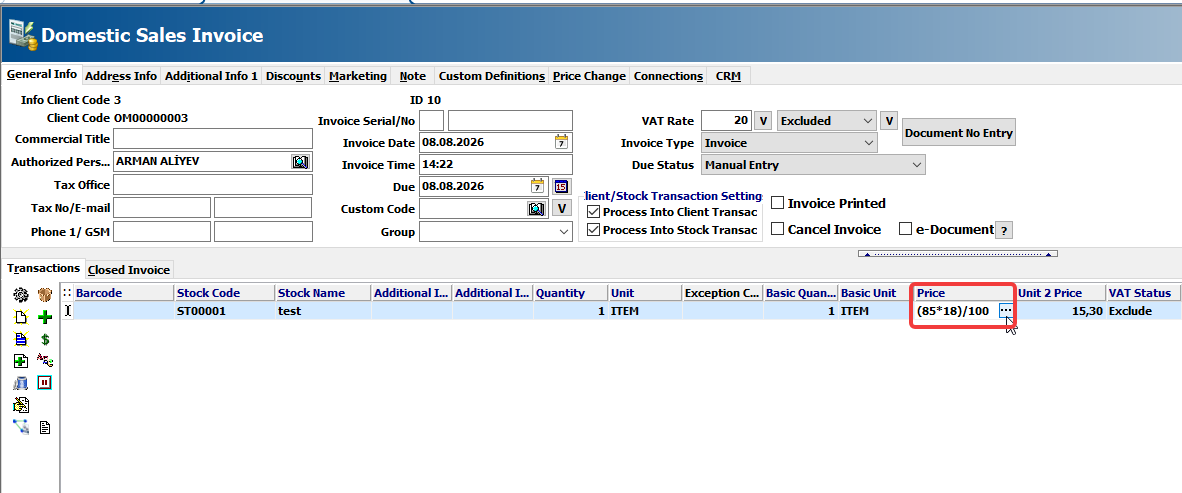Open the CRM tab
Viewport: 1182px width, 493px height.
728,76
